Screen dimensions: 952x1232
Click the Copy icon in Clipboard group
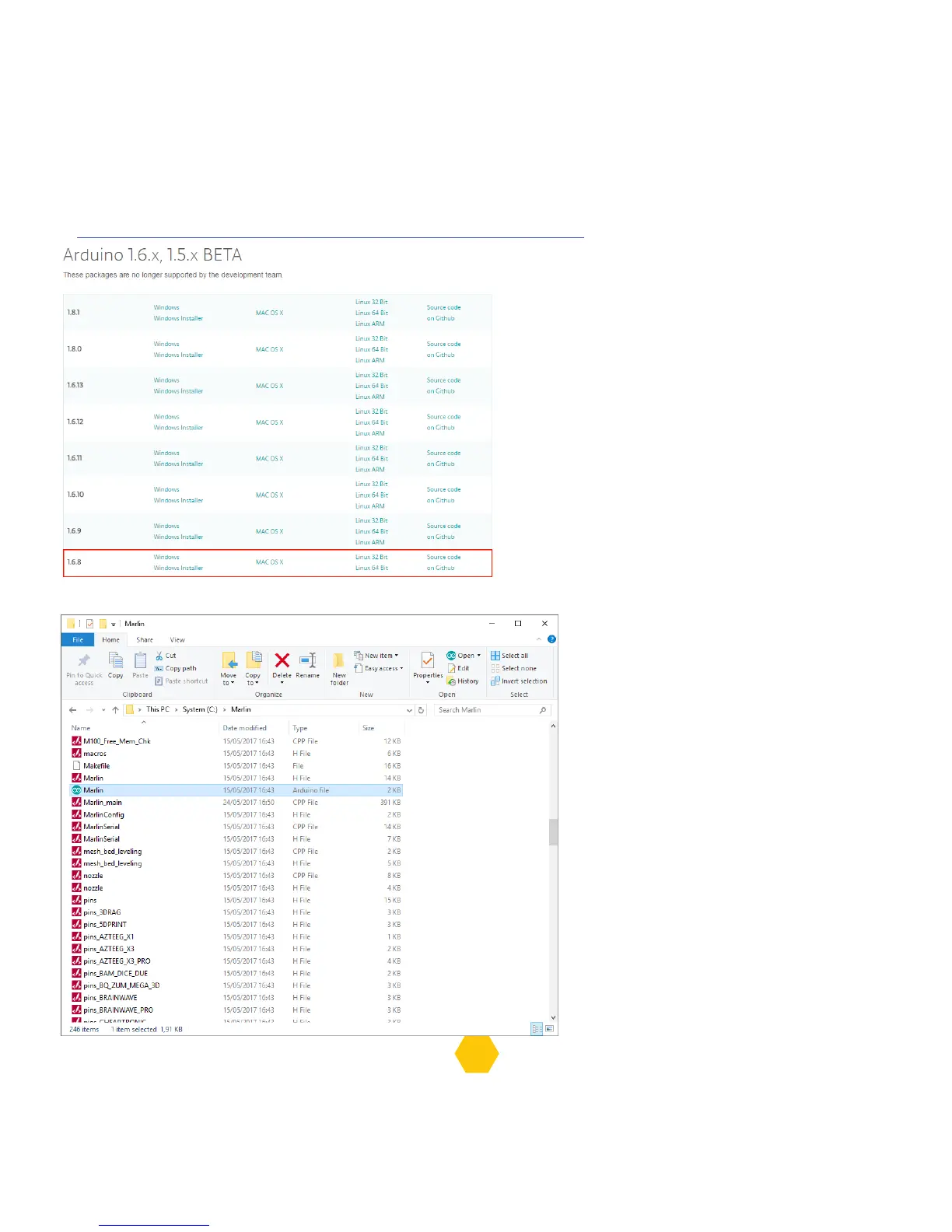coord(116,660)
